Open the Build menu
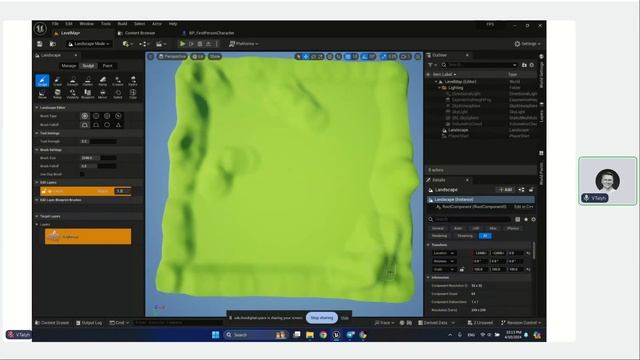The image size is (640, 360). coord(122,24)
